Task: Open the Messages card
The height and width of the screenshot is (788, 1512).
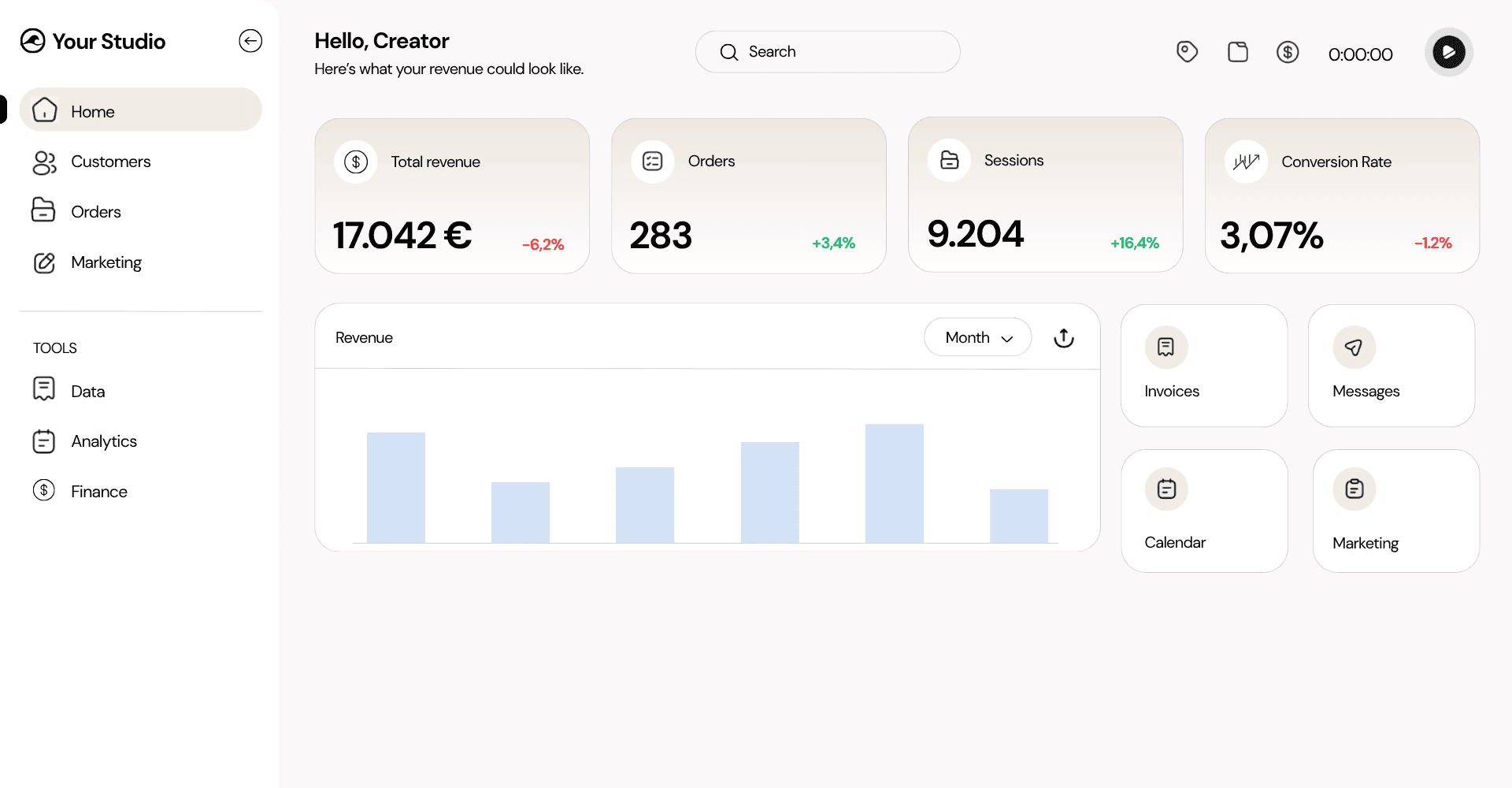Action: 1392,366
